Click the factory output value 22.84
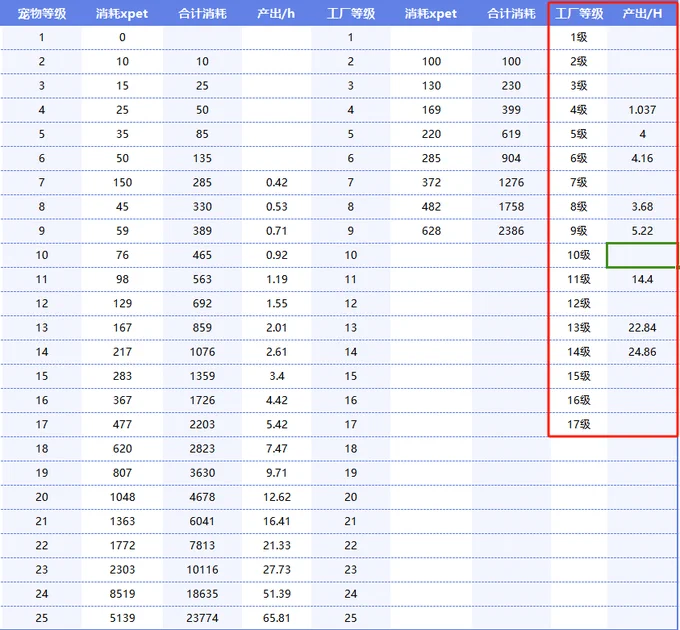 (x=642, y=327)
